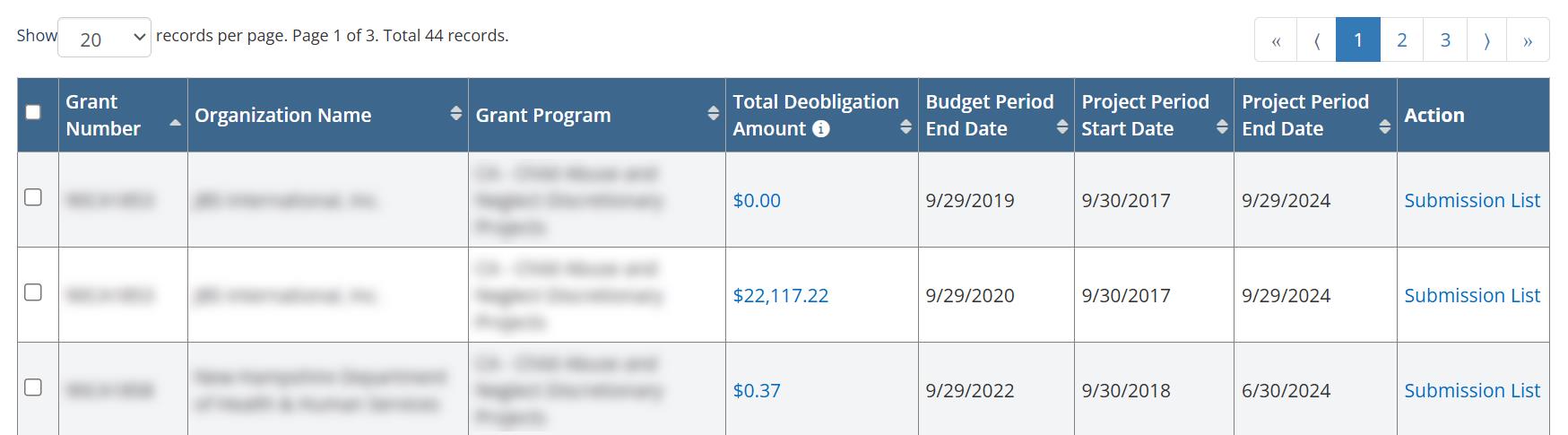Toggle the select-all checkbox in header
The image size is (1568, 435).
(33, 112)
